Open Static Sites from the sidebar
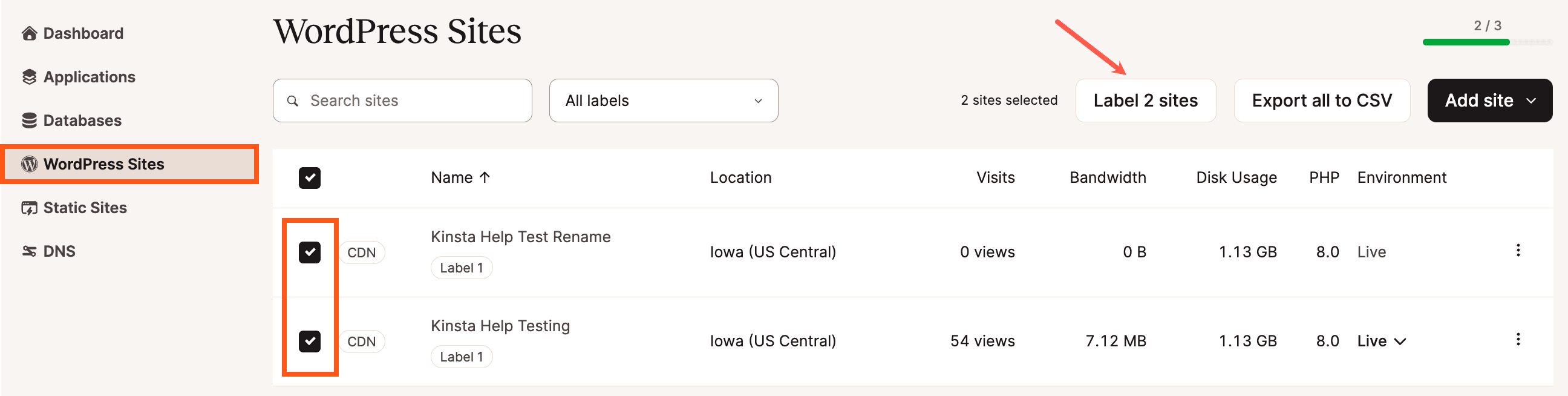1568x396 pixels. pyautogui.click(x=85, y=208)
